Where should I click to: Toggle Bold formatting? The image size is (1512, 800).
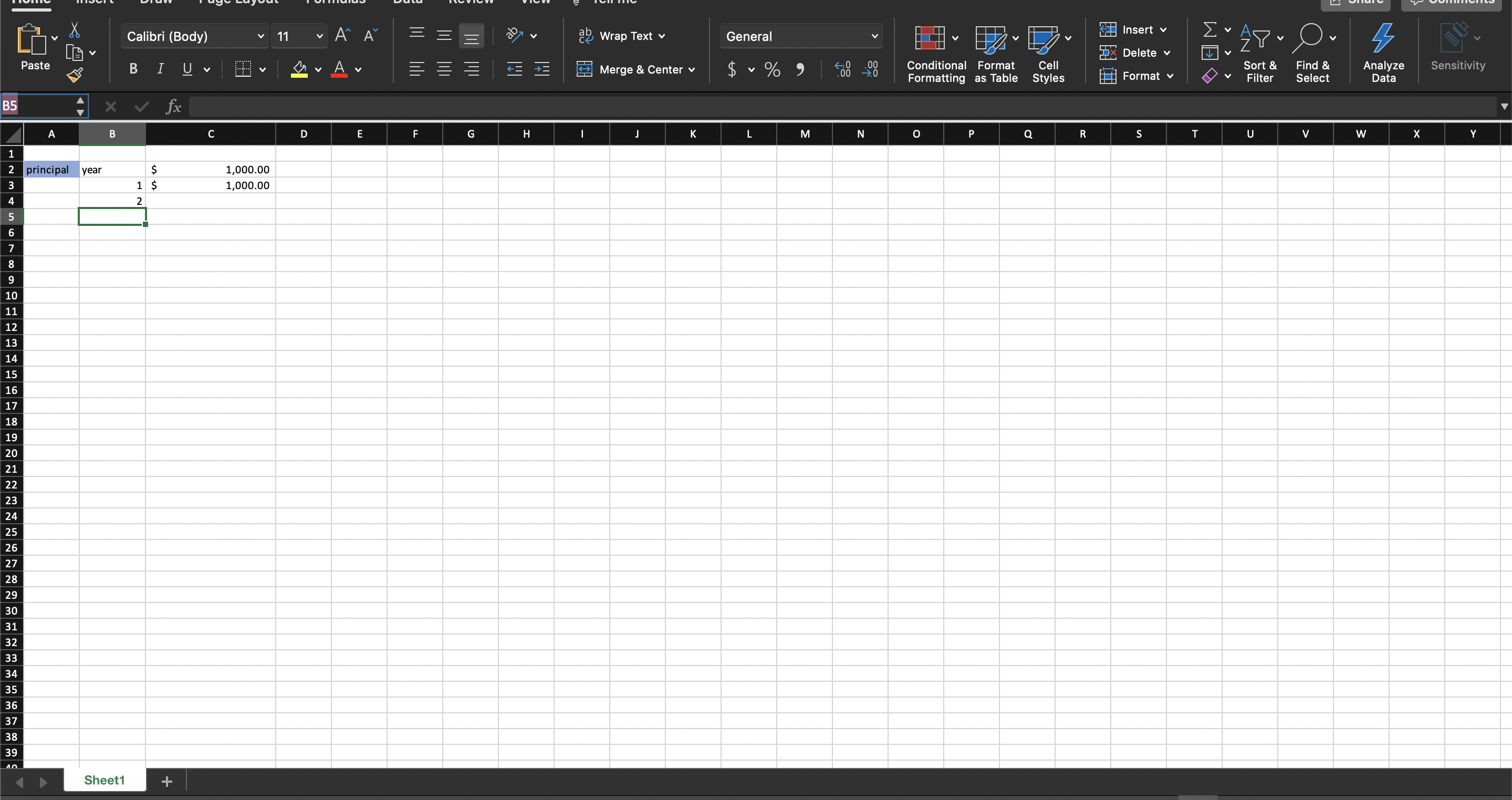point(133,69)
